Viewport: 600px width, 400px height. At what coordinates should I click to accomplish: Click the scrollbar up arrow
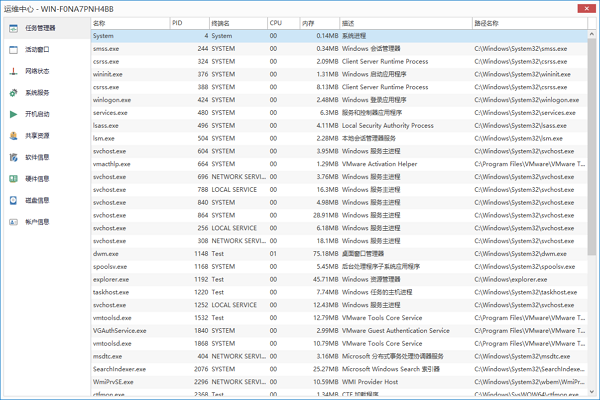tap(592, 34)
